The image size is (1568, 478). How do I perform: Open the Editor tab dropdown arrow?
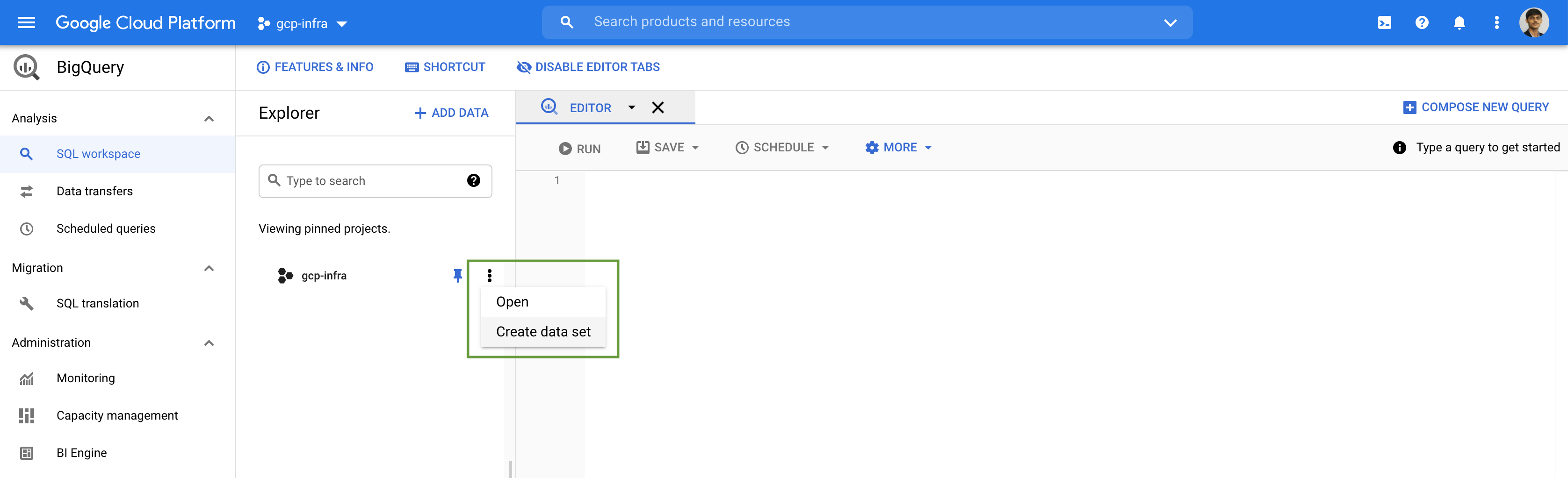[x=631, y=107]
